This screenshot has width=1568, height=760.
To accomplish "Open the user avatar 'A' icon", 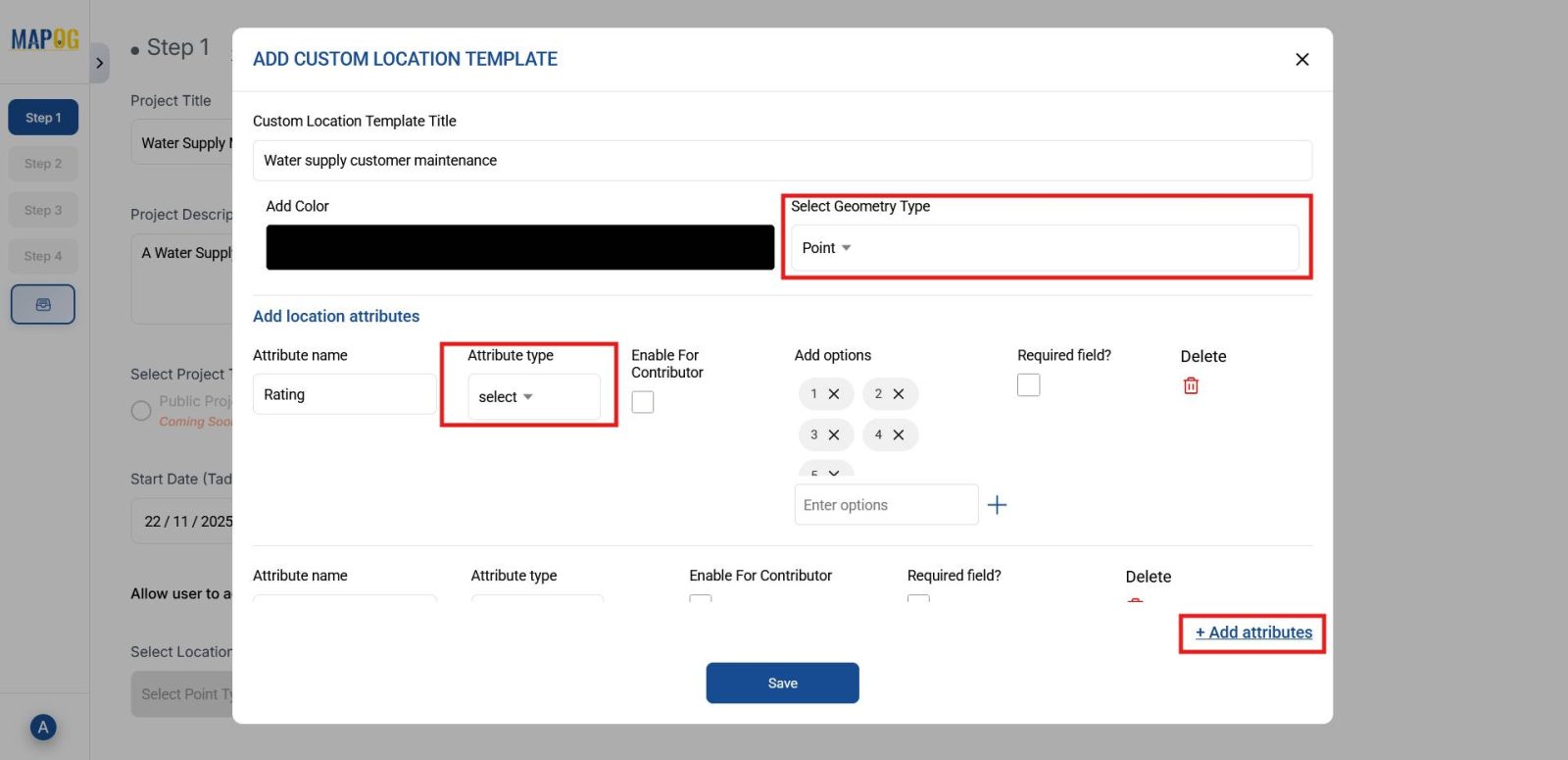I will tap(42, 728).
